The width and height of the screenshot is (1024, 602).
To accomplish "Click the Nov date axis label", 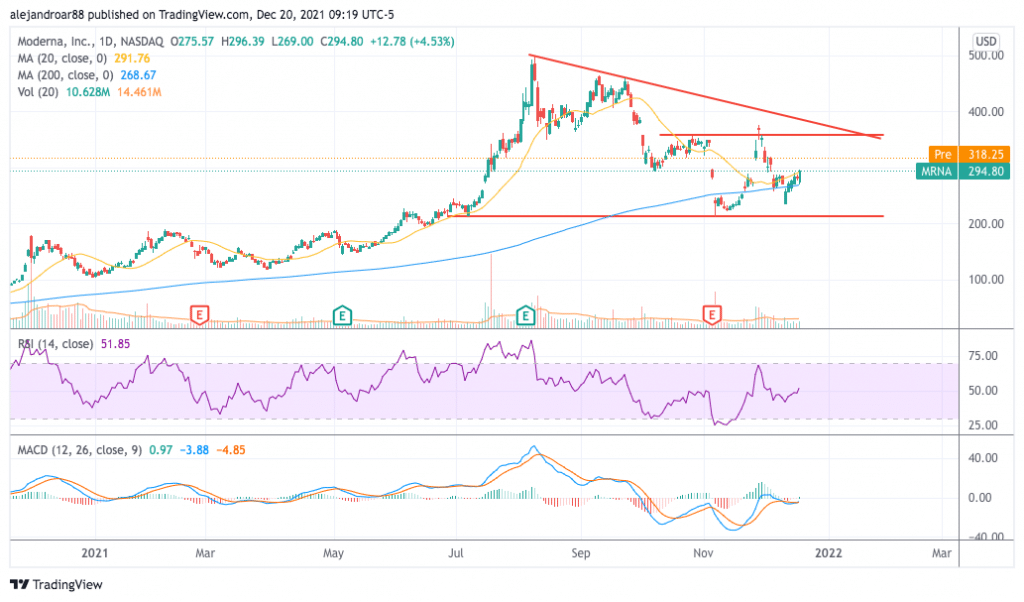I will pos(703,553).
